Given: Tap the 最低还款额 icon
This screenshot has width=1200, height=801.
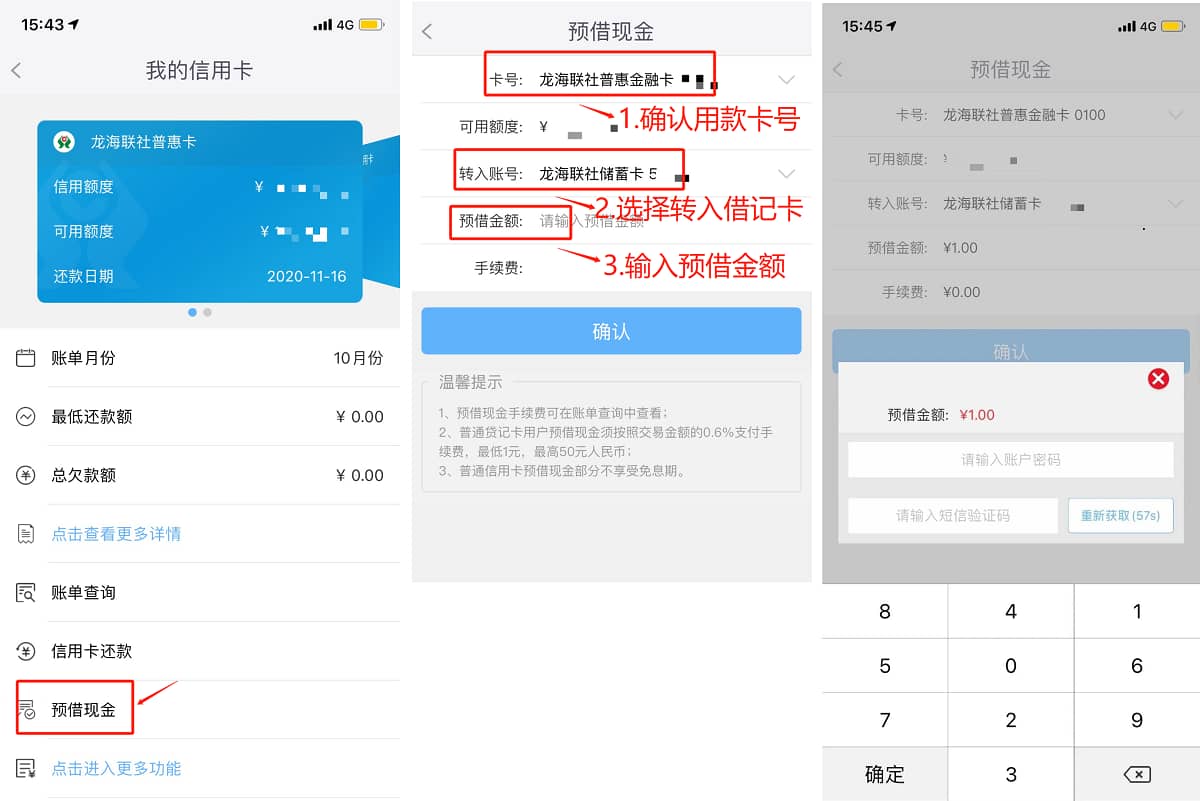Looking at the screenshot, I should click(x=26, y=417).
